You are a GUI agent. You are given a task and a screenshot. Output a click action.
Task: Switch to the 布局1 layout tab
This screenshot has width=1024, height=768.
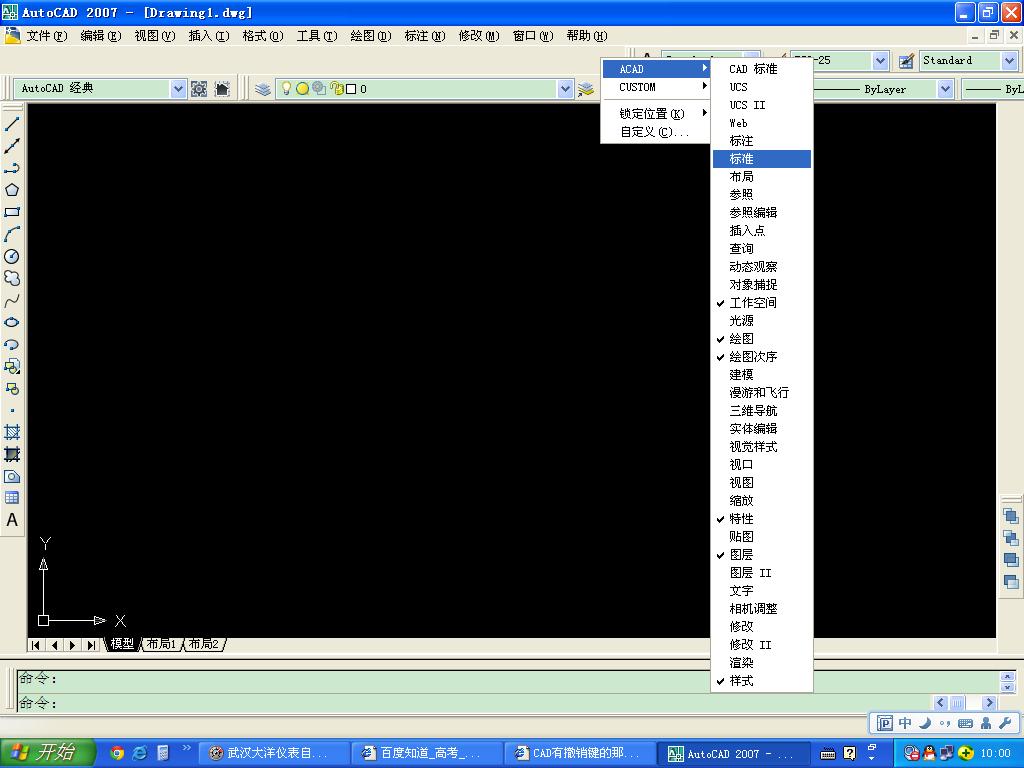coord(161,644)
